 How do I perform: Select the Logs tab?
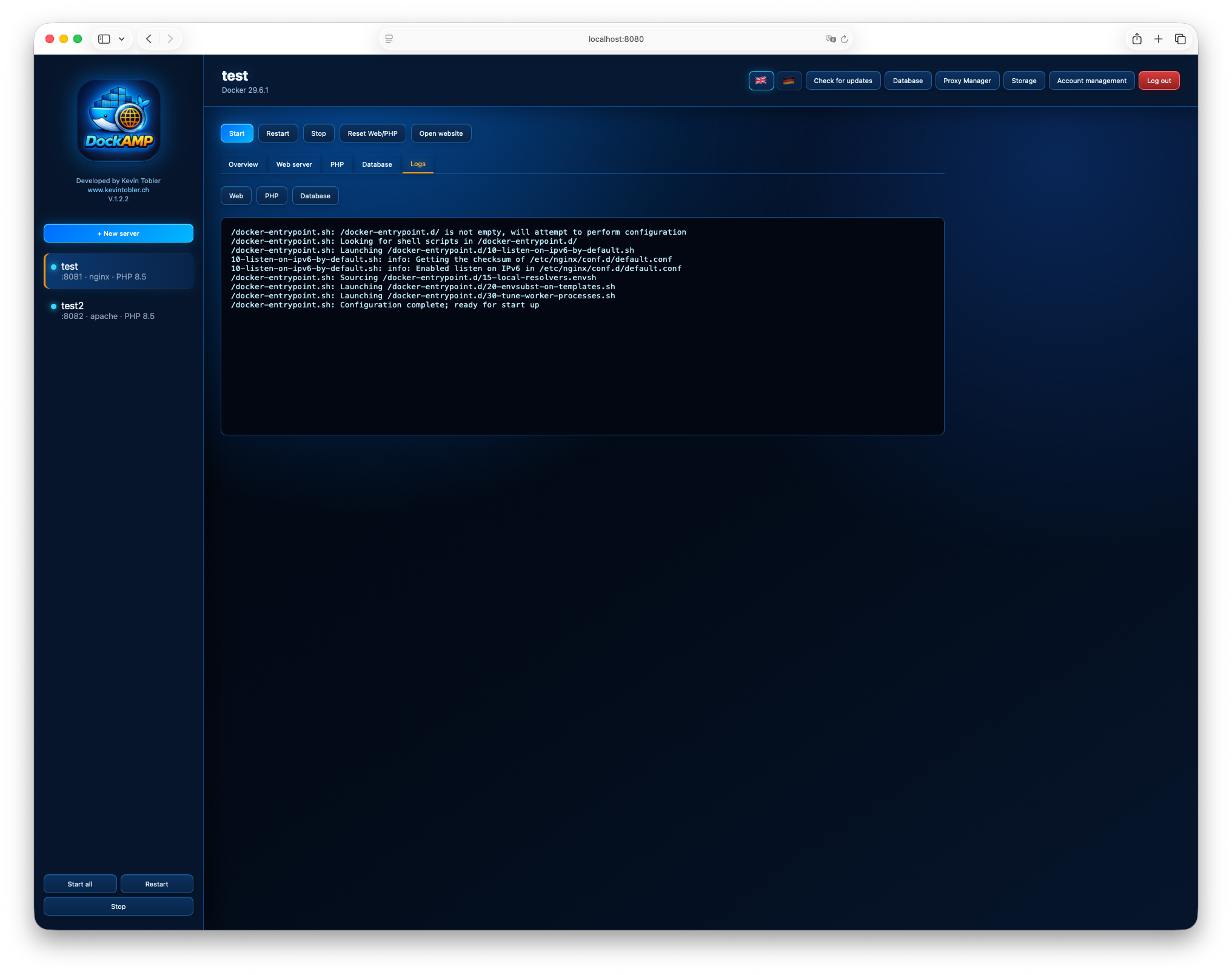(418, 164)
